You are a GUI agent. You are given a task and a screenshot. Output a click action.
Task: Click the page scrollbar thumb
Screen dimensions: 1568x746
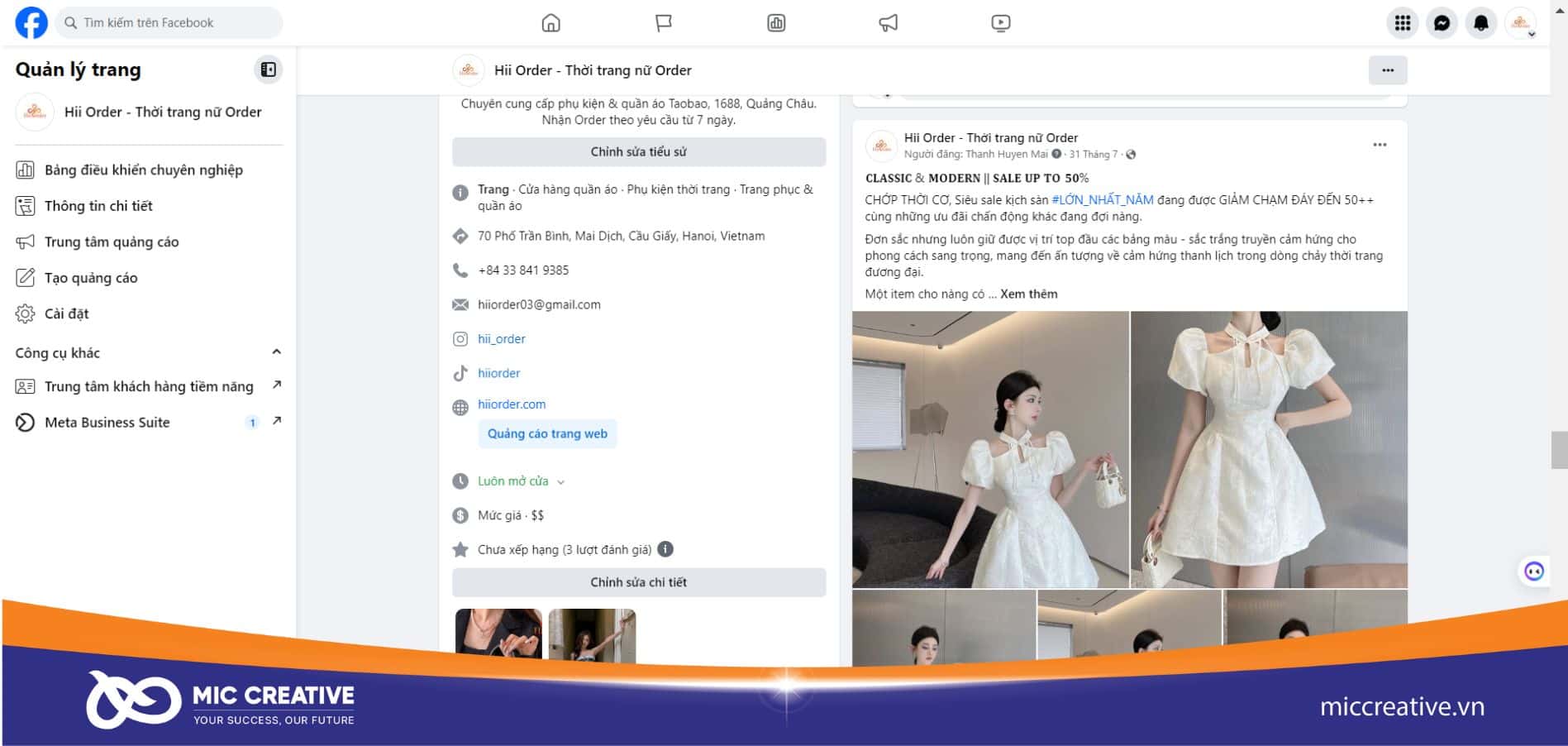[x=1559, y=450]
